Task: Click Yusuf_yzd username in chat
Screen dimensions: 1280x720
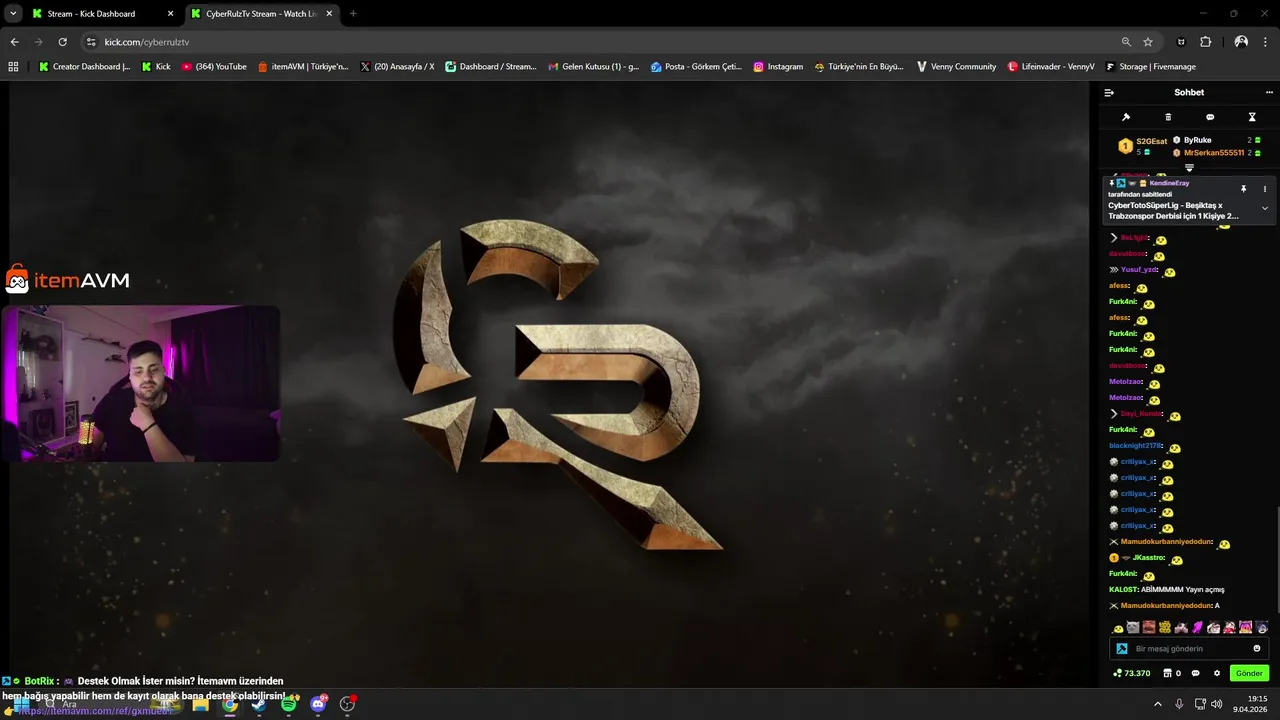Action: [1139, 270]
